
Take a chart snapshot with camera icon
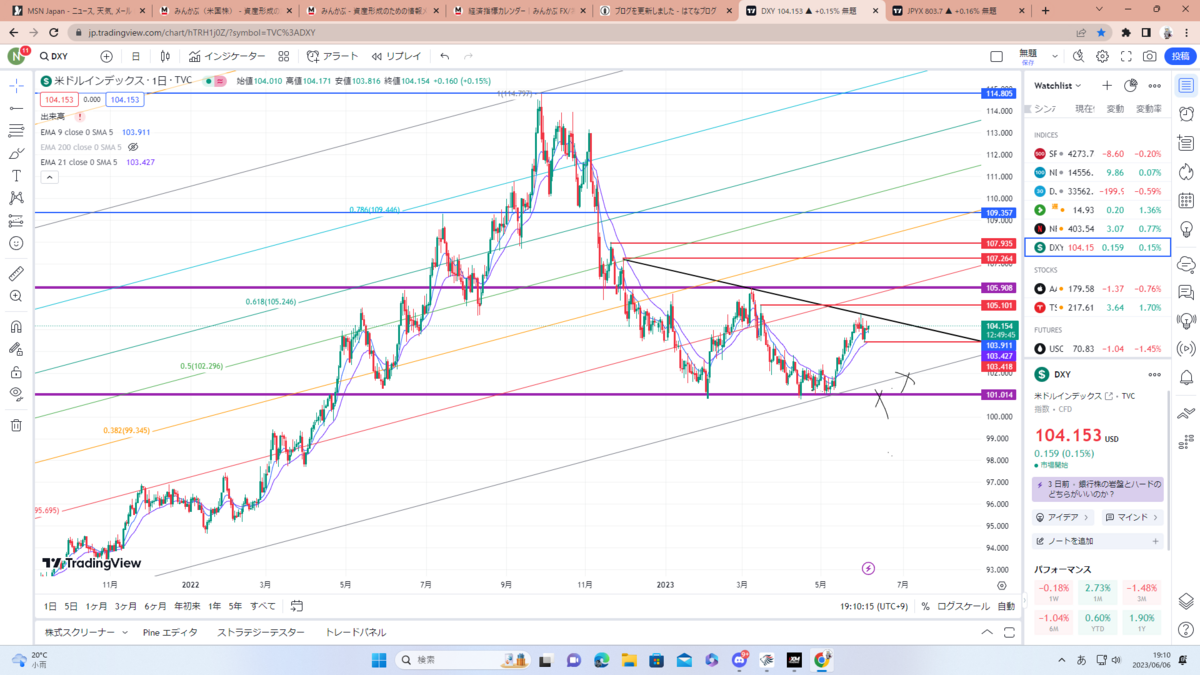pyautogui.click(x=1150, y=56)
